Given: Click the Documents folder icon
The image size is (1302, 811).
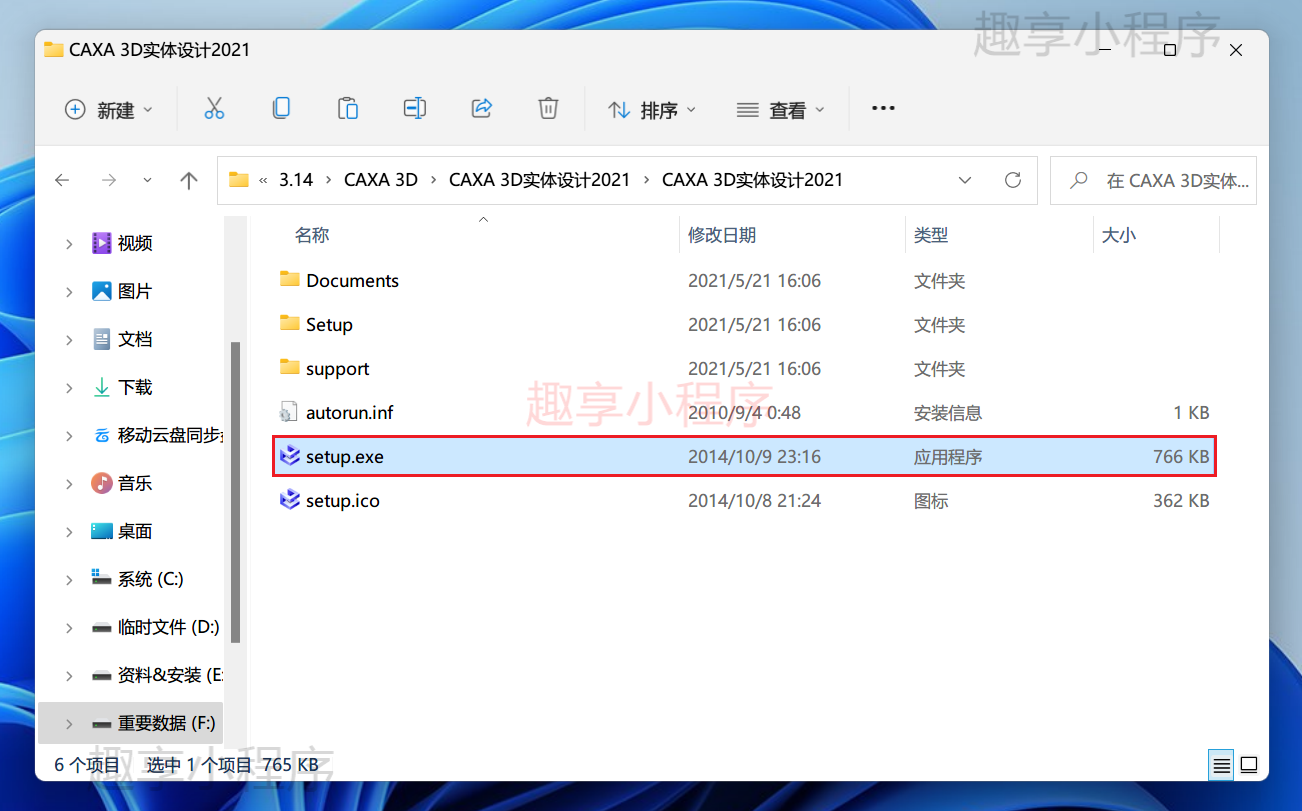Looking at the screenshot, I should [290, 279].
